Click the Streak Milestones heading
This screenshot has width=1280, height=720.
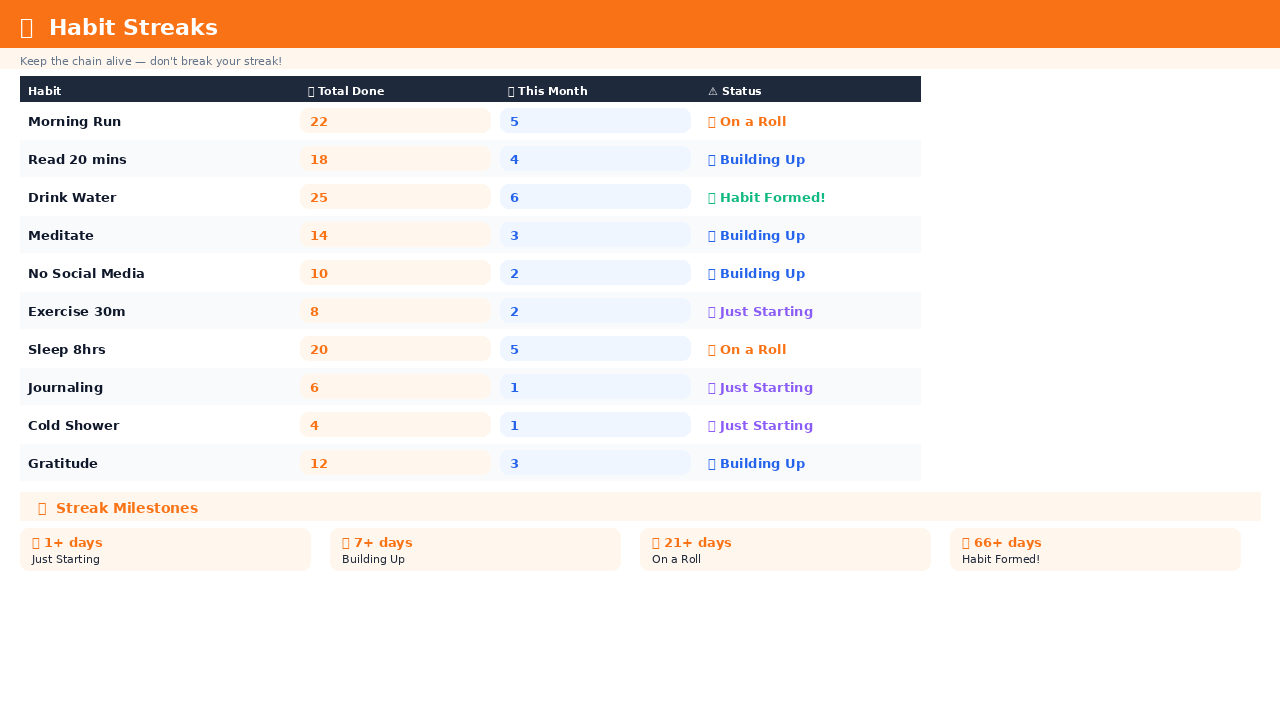click(x=127, y=508)
